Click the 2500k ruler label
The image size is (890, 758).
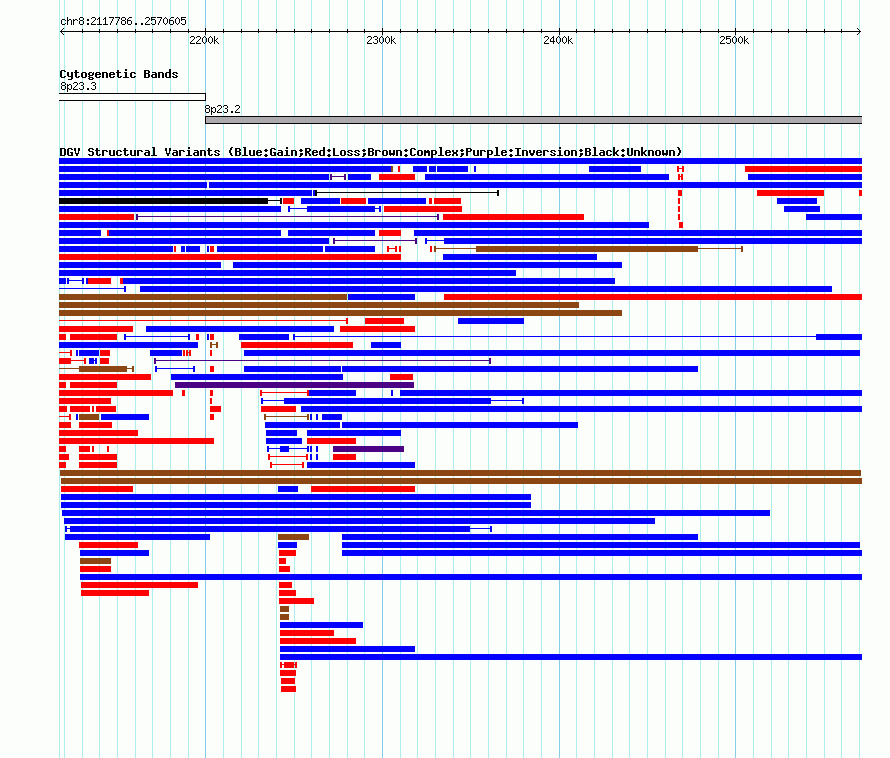click(734, 40)
